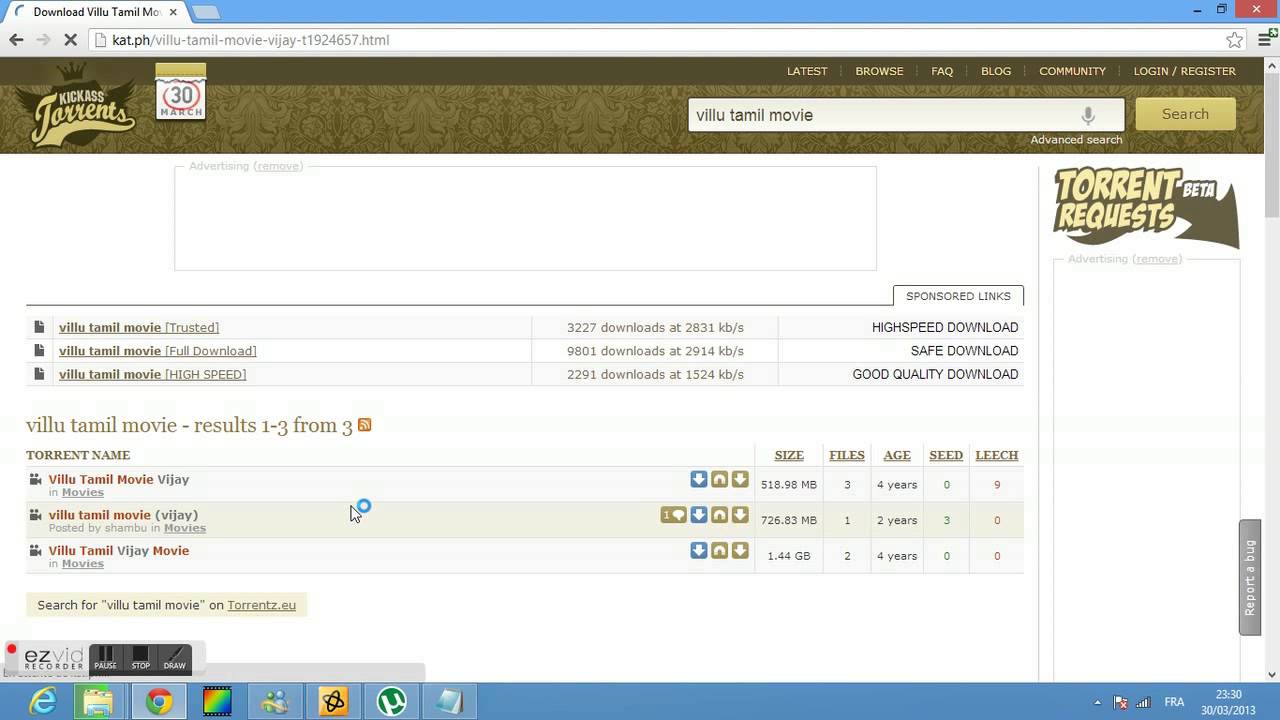
Task: Open Internet Explorer from the taskbar
Action: [x=42, y=702]
